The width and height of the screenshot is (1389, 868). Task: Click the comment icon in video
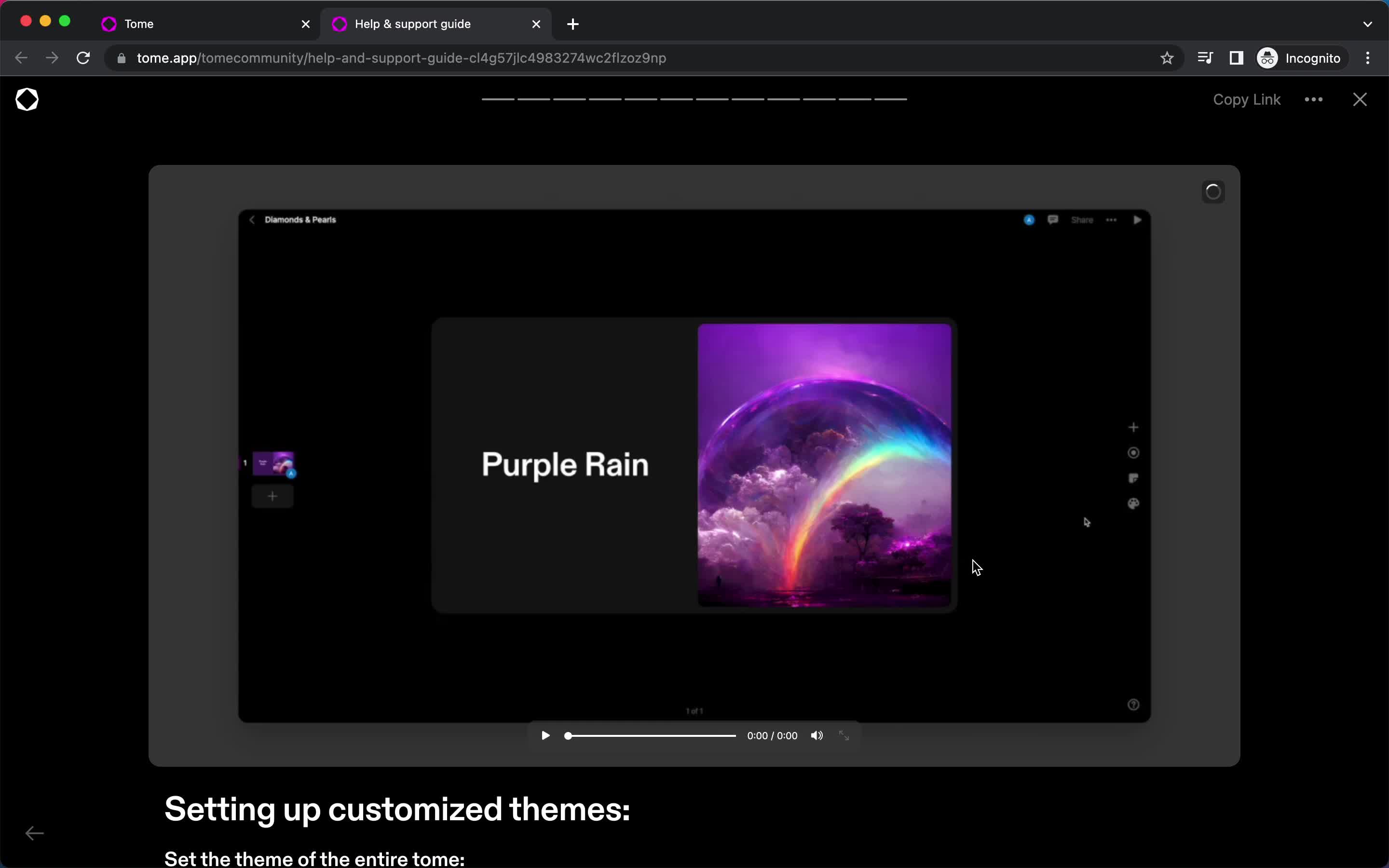click(x=1053, y=220)
